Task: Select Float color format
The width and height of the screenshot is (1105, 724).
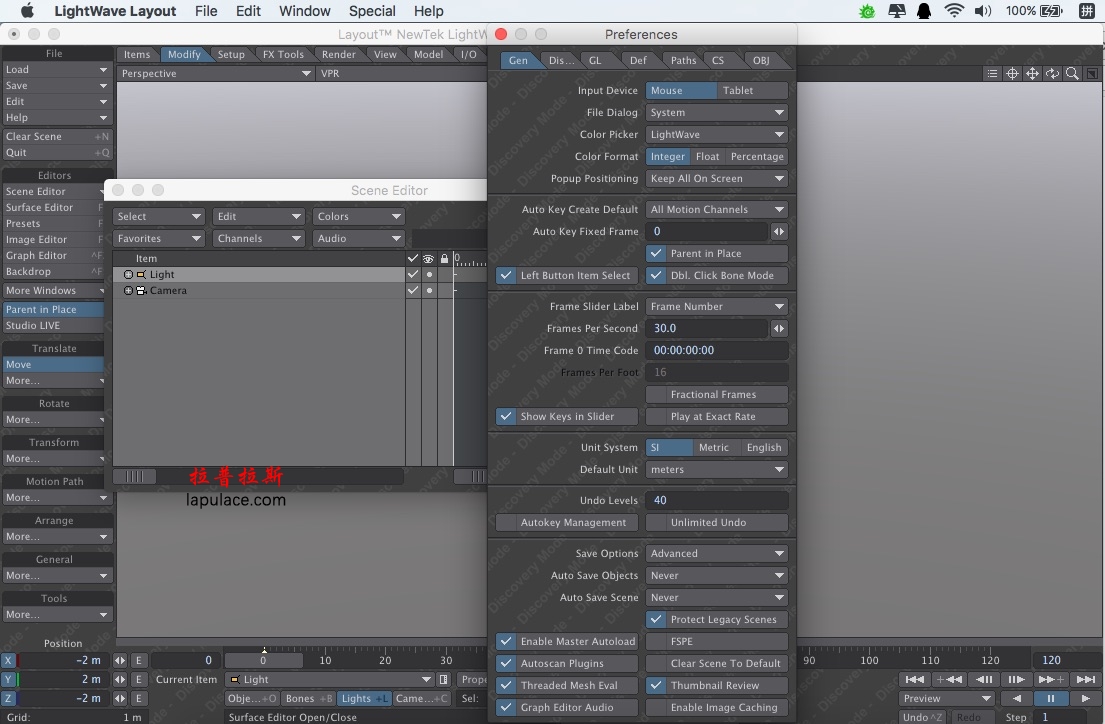Action: point(708,157)
